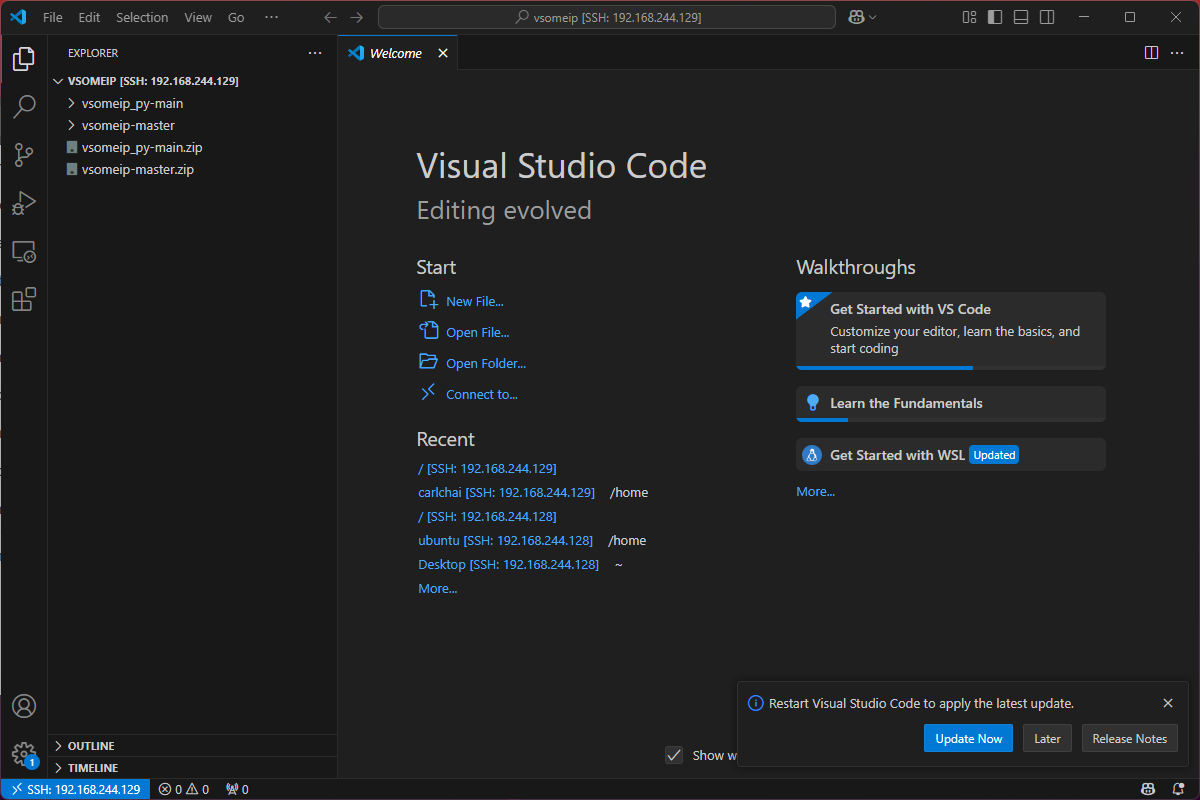This screenshot has width=1200, height=800.
Task: Click the SSH remote status indicator
Action: [76, 789]
